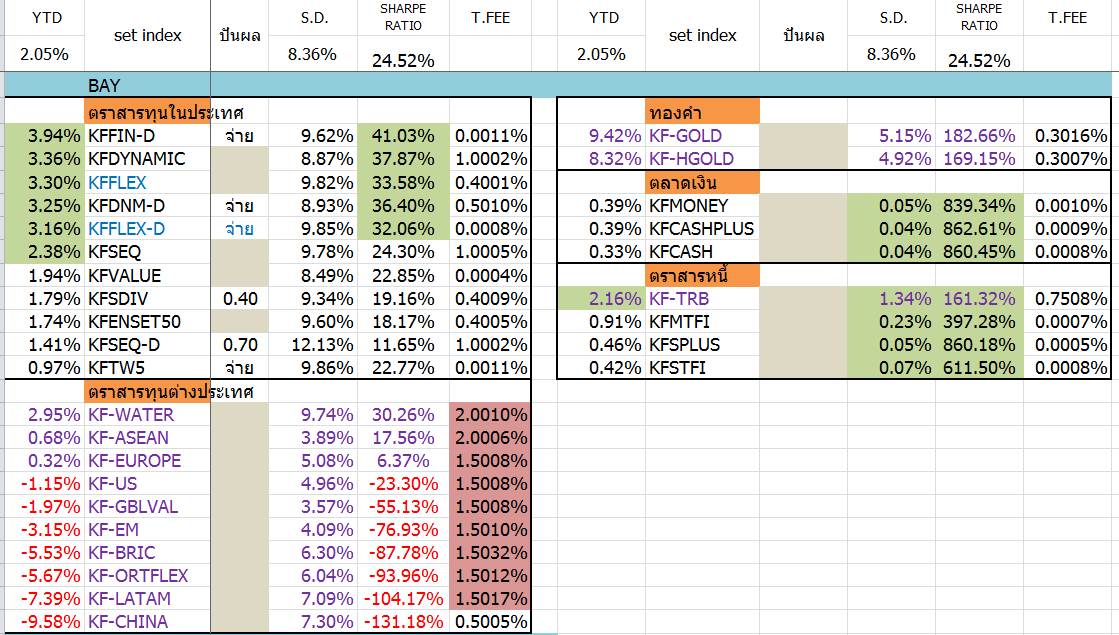Viewport: 1119px width, 635px height.
Task: Click the 397.28% Sharpe ratio cell
Action: [979, 321]
